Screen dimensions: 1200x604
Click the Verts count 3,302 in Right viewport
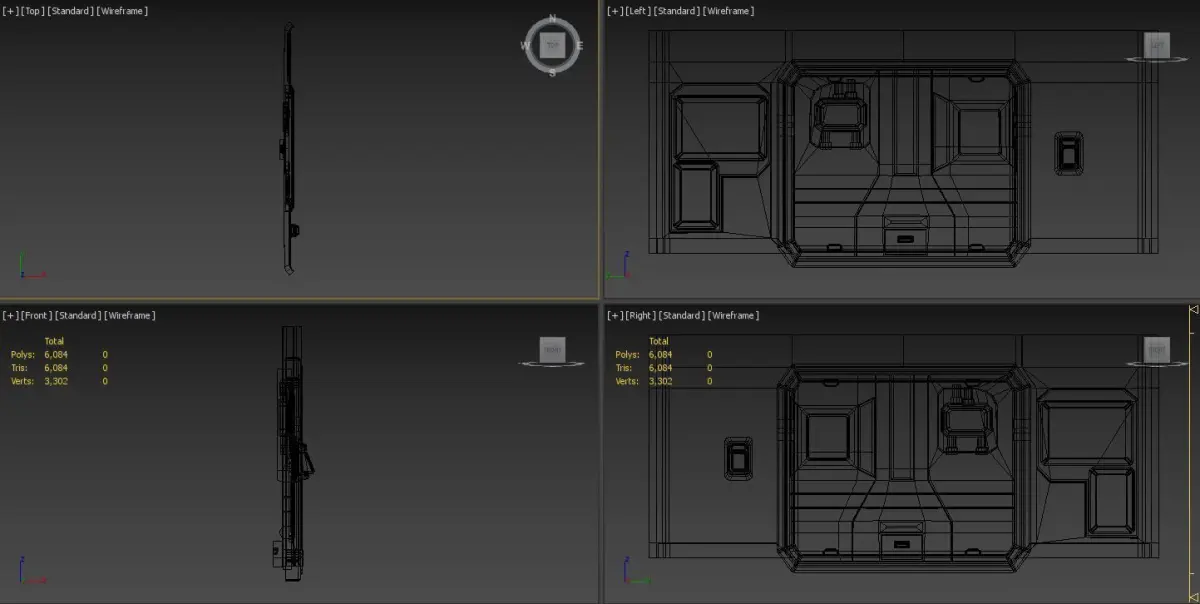[660, 381]
